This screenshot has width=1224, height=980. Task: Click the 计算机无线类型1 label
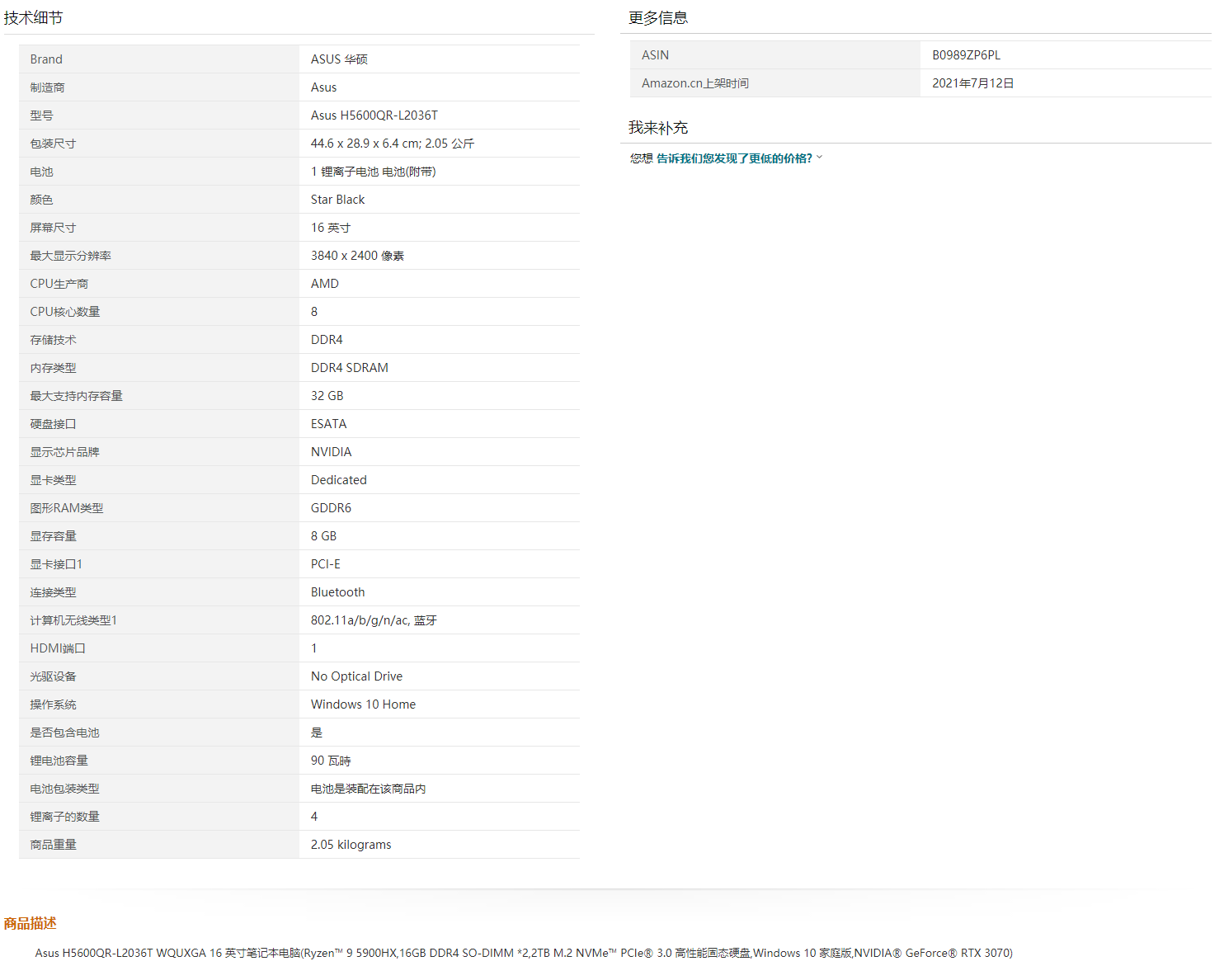tap(73, 620)
